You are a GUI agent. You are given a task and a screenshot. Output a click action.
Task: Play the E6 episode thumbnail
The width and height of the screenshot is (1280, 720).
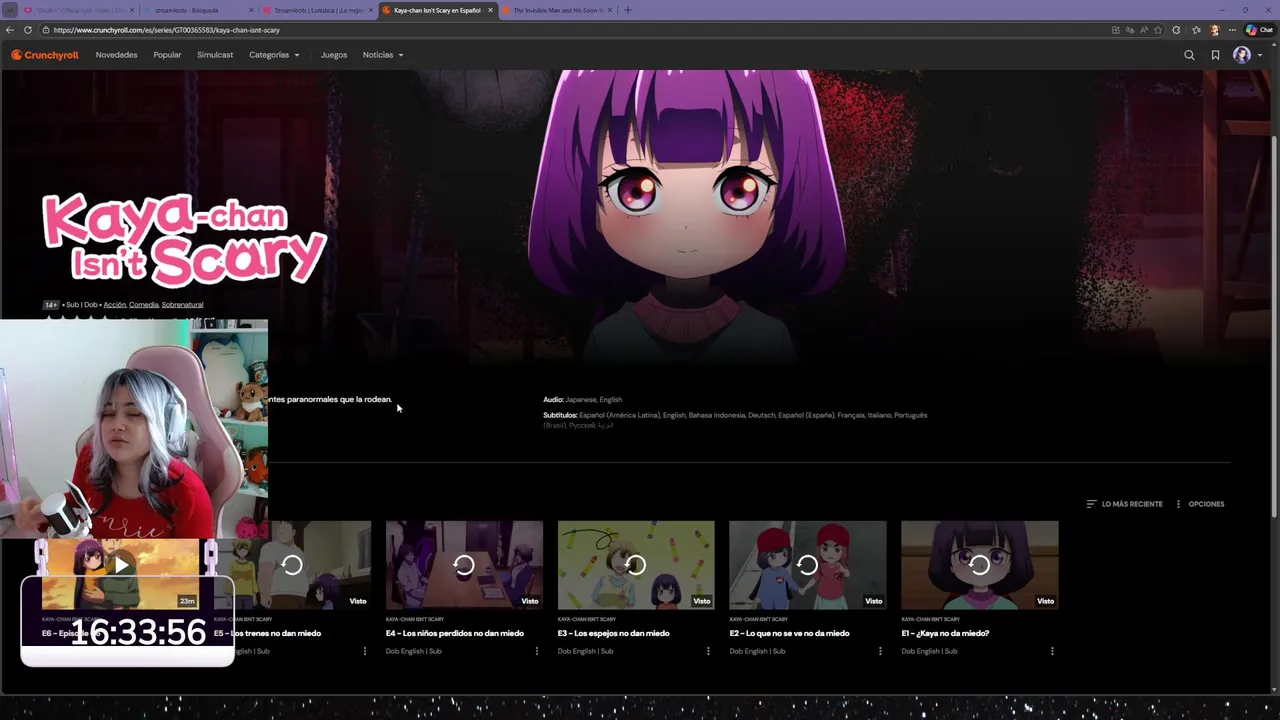(x=121, y=566)
